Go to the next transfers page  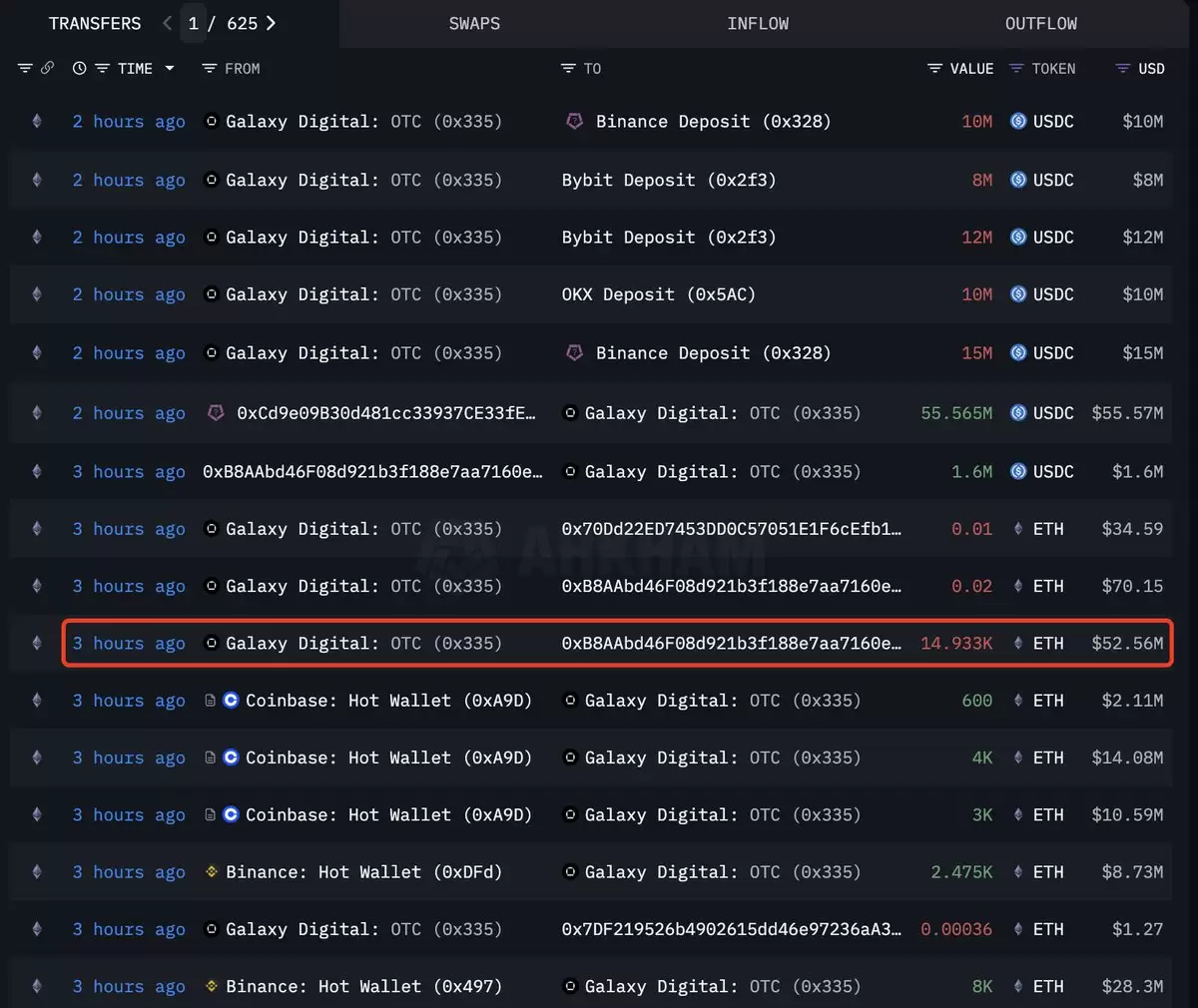[x=271, y=23]
